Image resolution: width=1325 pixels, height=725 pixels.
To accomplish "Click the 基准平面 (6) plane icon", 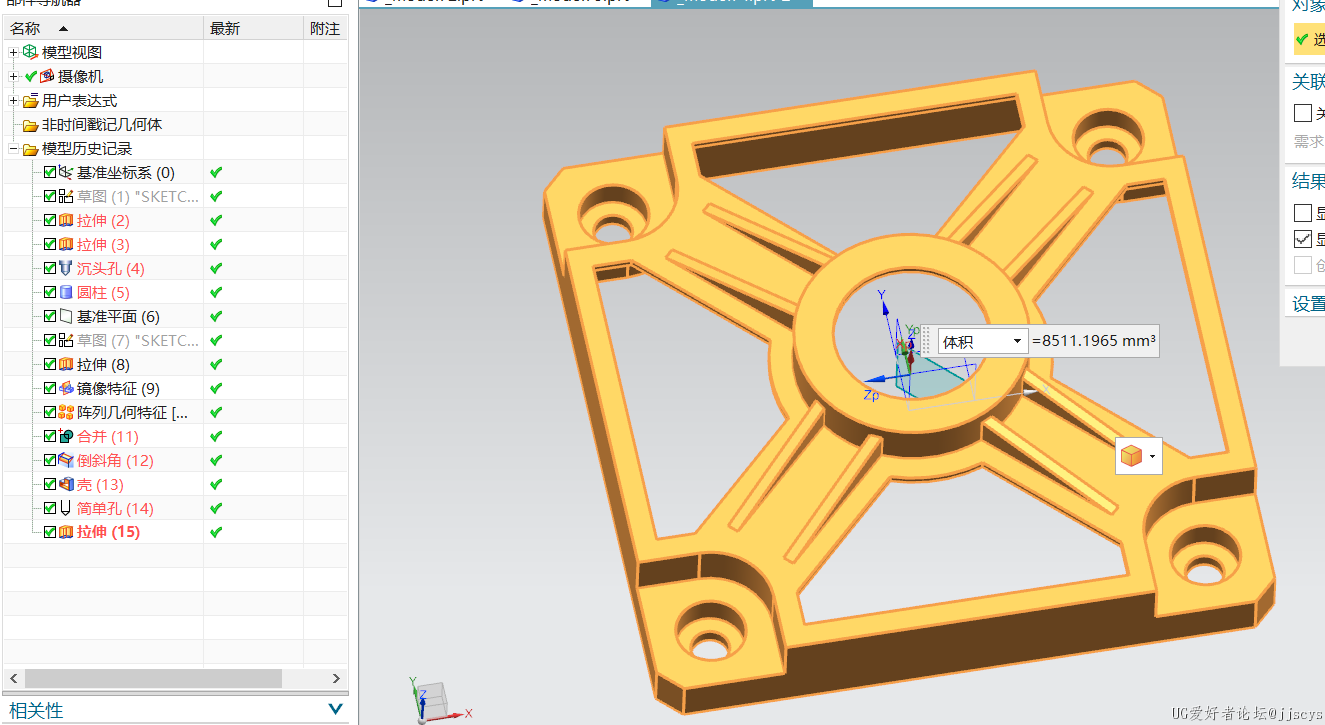I will 66,316.
